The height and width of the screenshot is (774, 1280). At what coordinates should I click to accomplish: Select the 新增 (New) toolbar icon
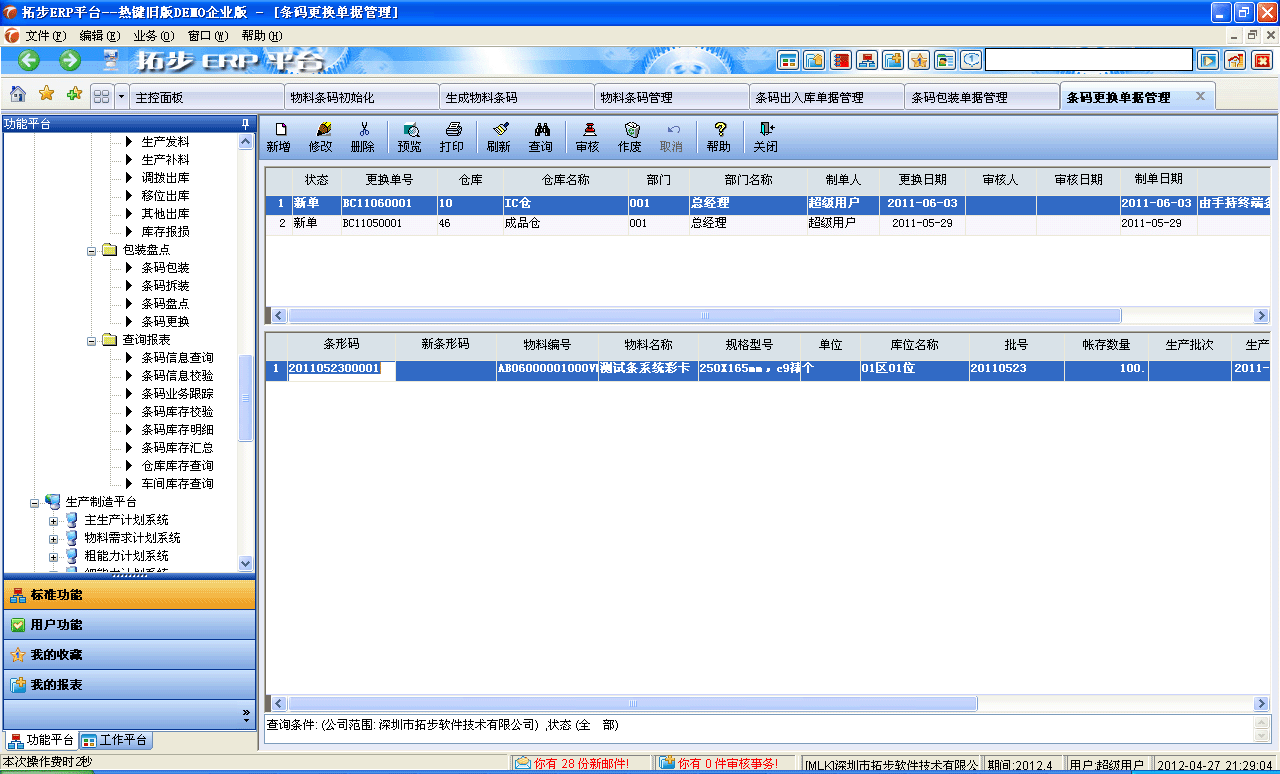[x=281, y=137]
